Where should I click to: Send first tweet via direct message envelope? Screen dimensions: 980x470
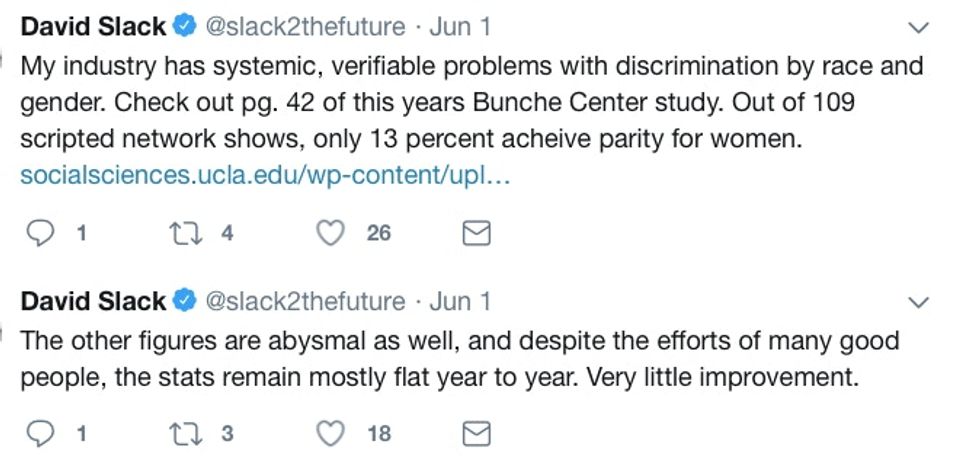tap(477, 233)
